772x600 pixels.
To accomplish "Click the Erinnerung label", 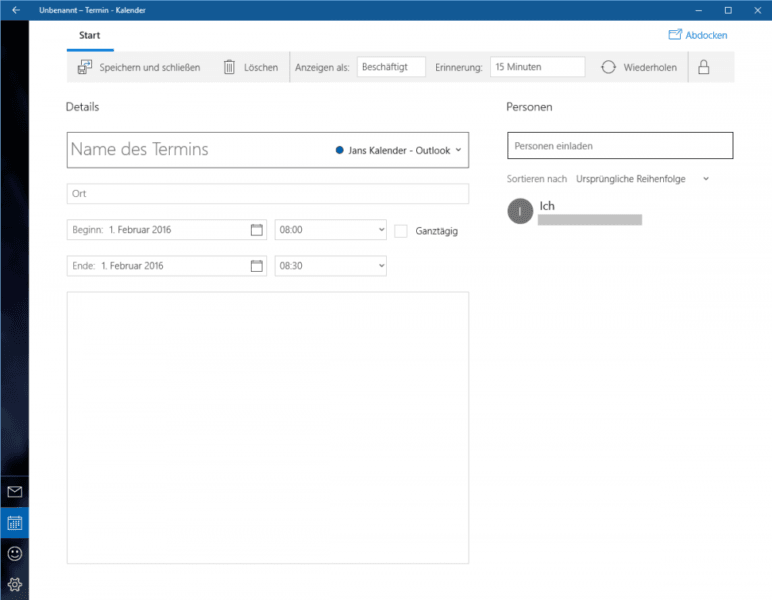I will [458, 67].
